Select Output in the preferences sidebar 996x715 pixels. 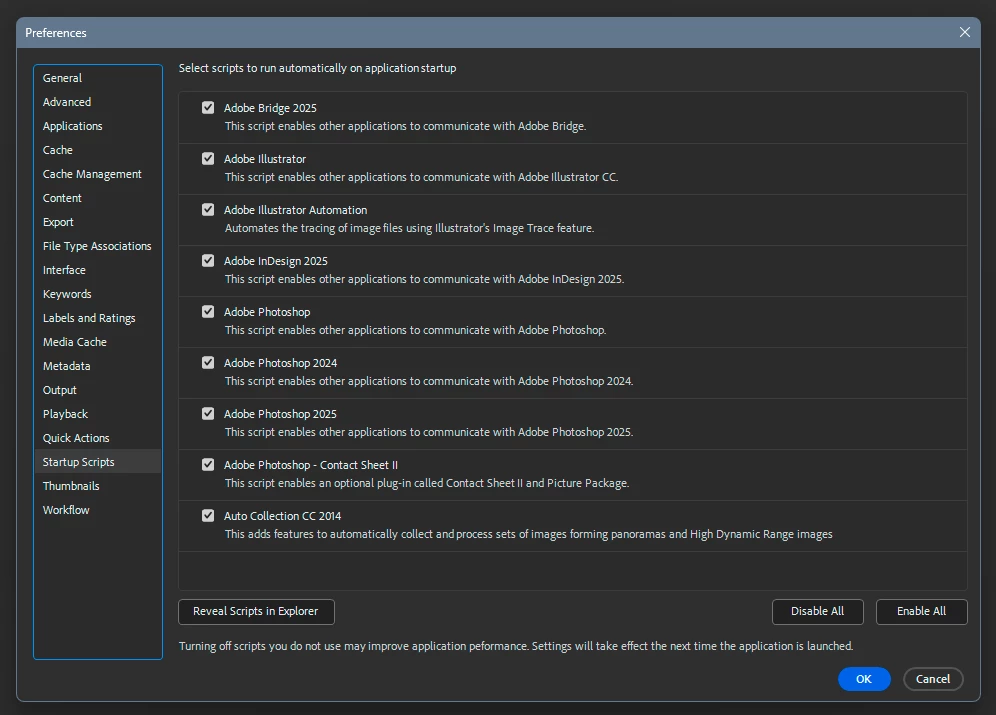click(x=98, y=390)
